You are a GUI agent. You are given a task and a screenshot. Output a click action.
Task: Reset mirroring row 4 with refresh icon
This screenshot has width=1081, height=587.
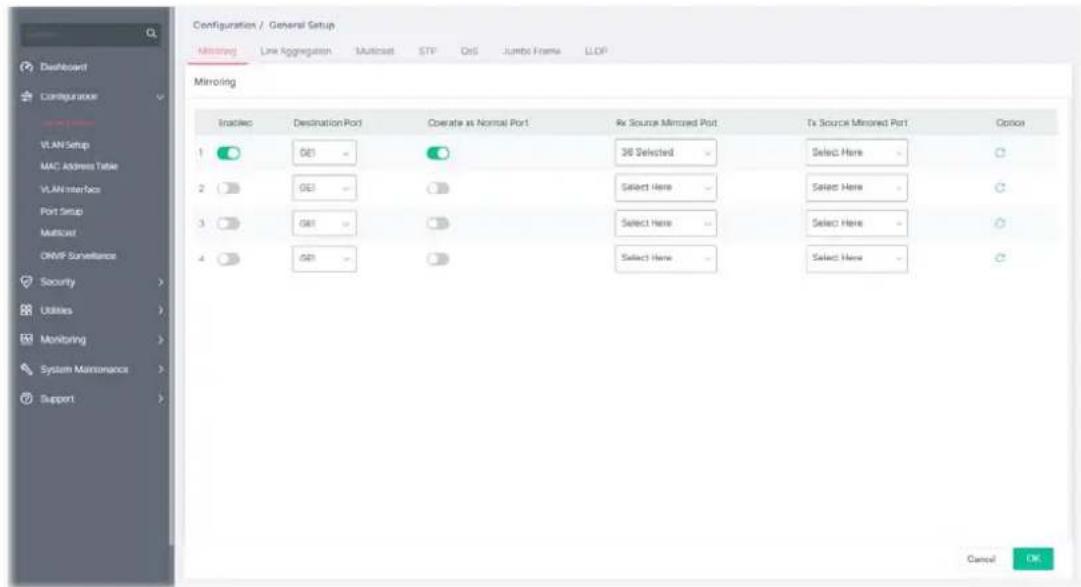click(1000, 258)
